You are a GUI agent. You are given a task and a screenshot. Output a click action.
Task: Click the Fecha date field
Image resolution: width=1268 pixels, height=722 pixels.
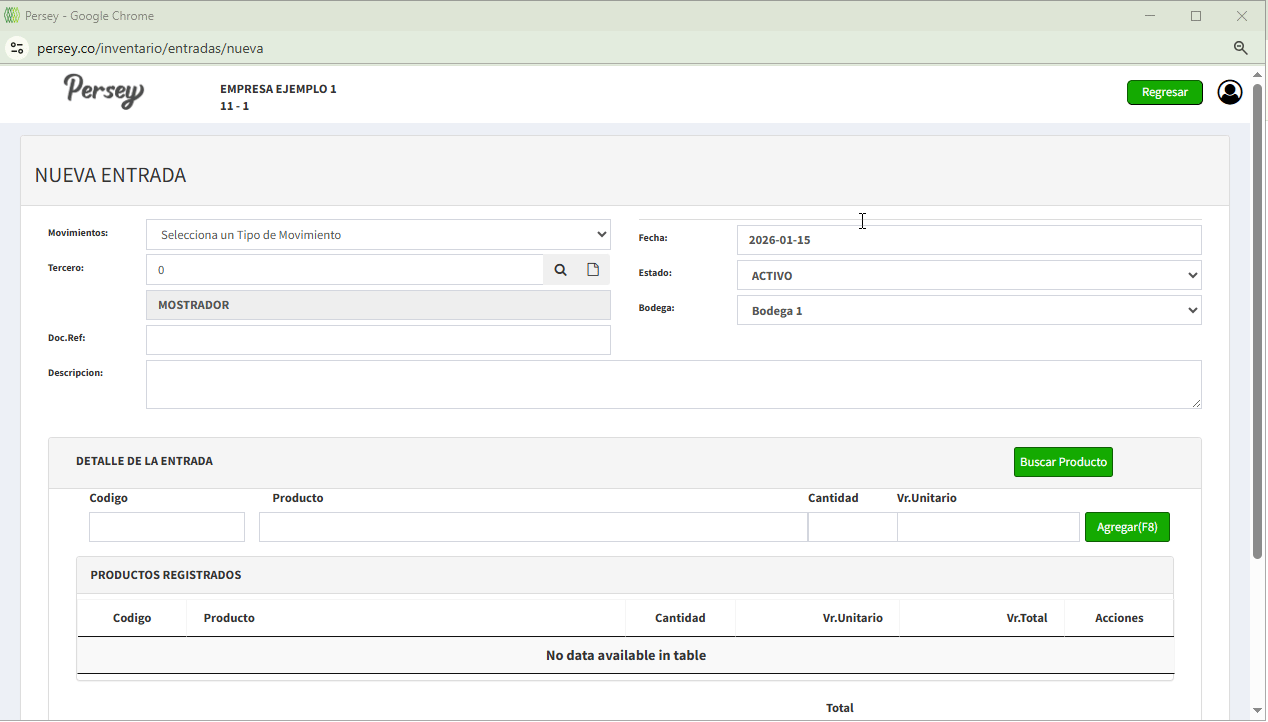[x=968, y=240]
